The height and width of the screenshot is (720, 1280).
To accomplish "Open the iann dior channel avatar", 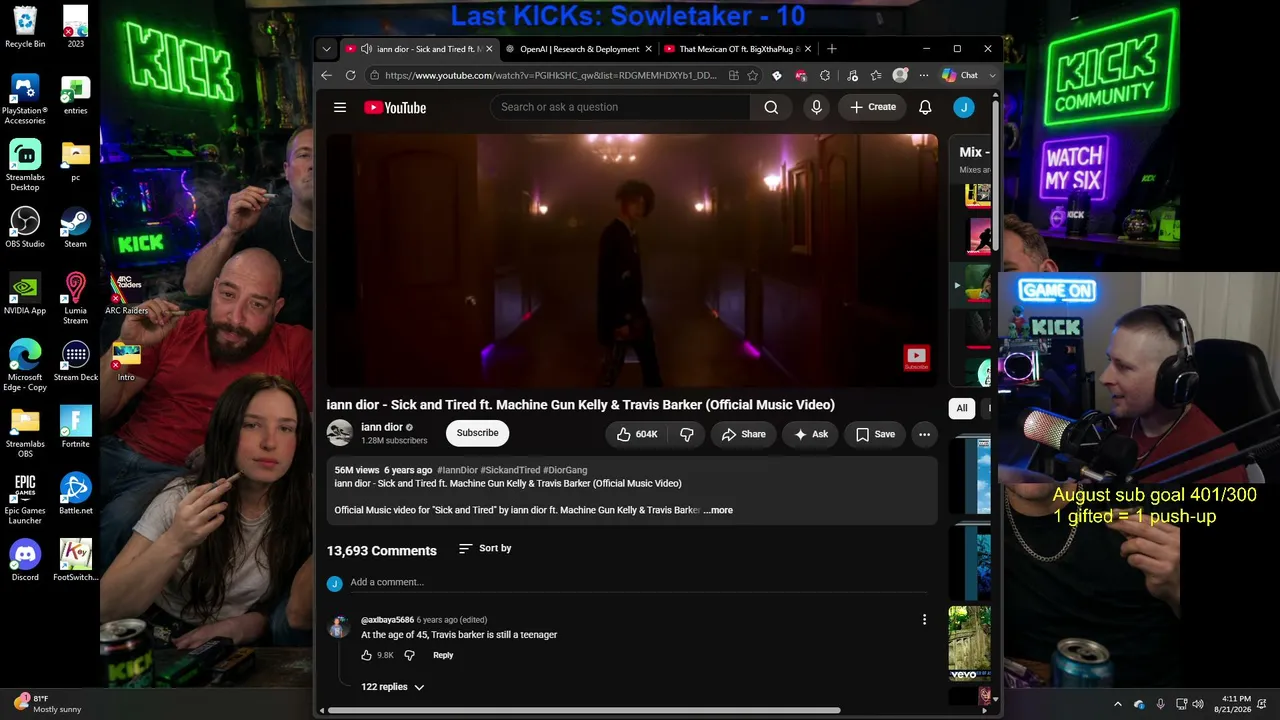I will (x=340, y=433).
